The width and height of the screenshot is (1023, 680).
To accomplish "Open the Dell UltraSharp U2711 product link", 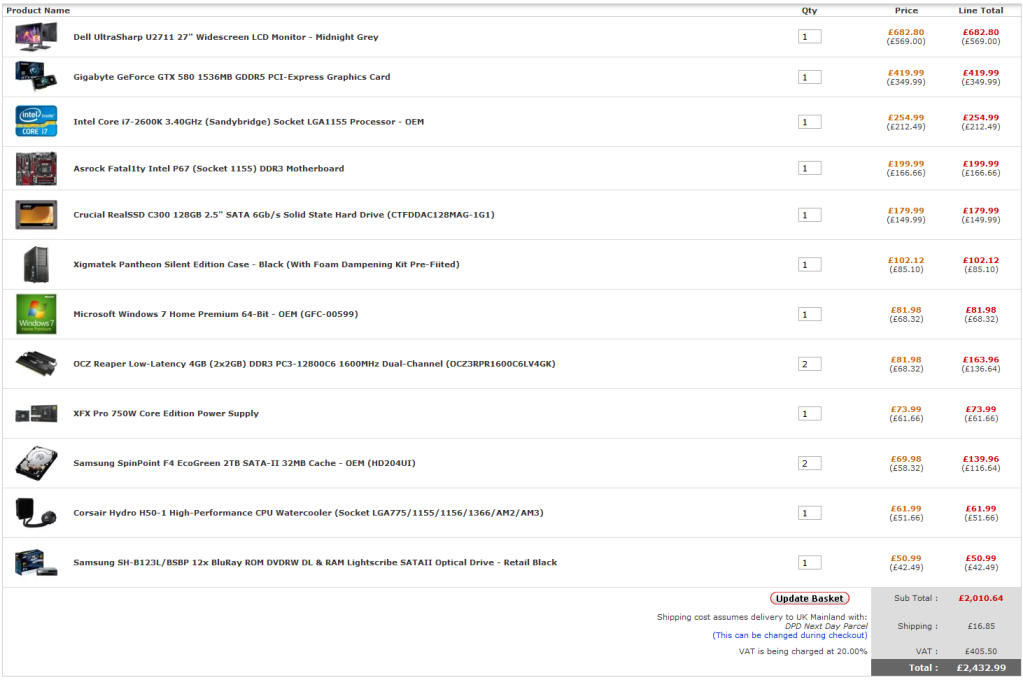I will (225, 37).
